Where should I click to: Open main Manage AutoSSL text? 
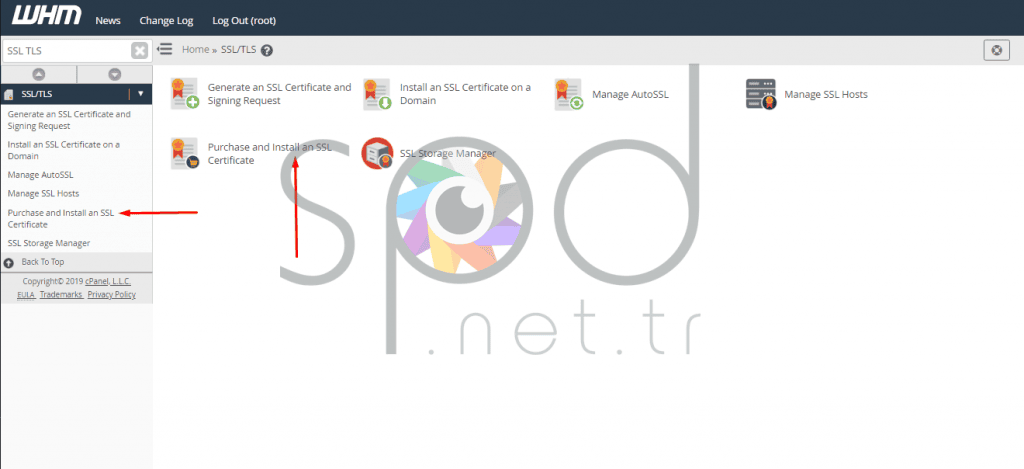630,94
